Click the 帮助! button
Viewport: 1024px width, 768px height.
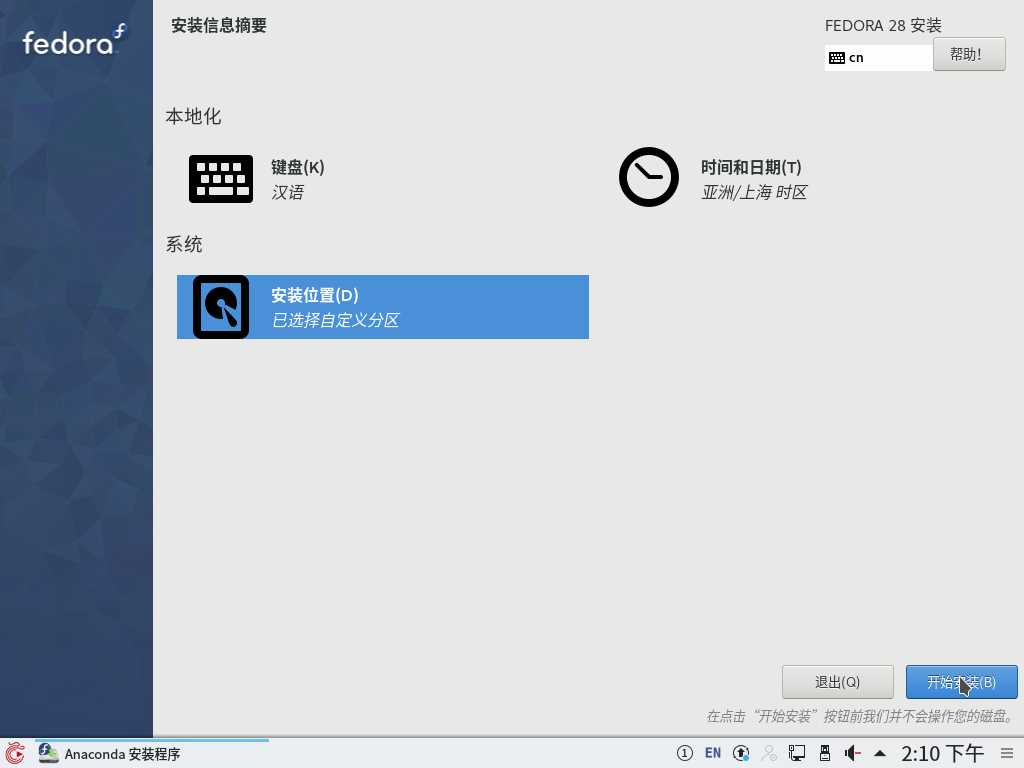968,53
